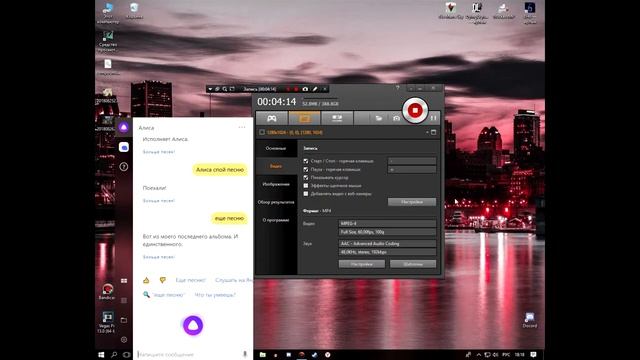Viewport: 640px width, 360px height.
Task: Click the Еще песню suggestion
Action: pos(191,280)
